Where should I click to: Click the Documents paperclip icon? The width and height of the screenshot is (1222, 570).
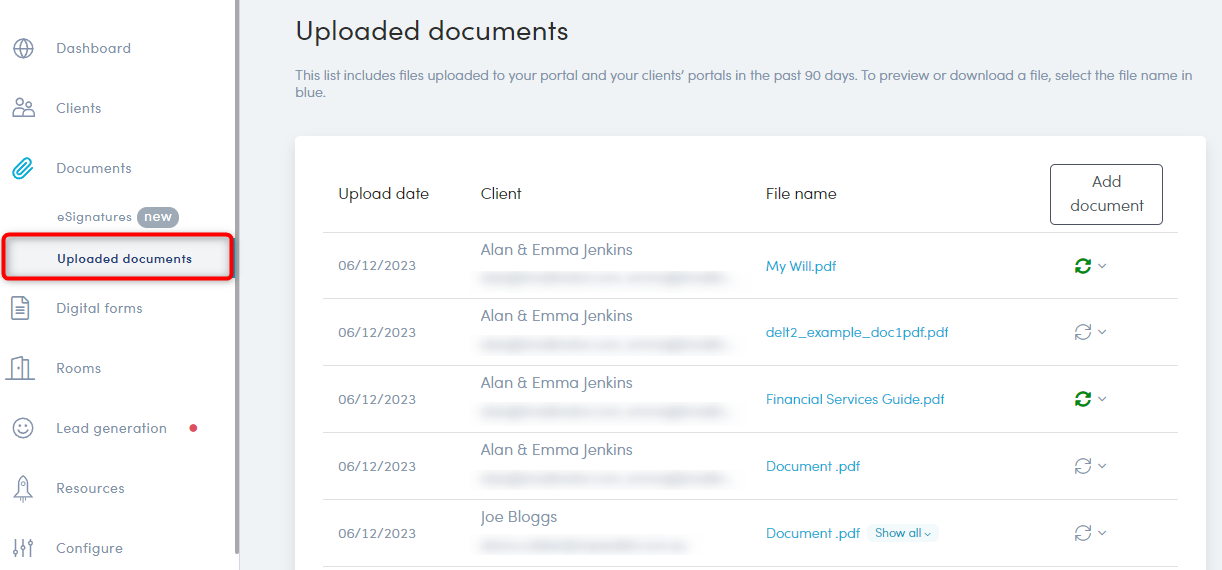pyautogui.click(x=23, y=168)
